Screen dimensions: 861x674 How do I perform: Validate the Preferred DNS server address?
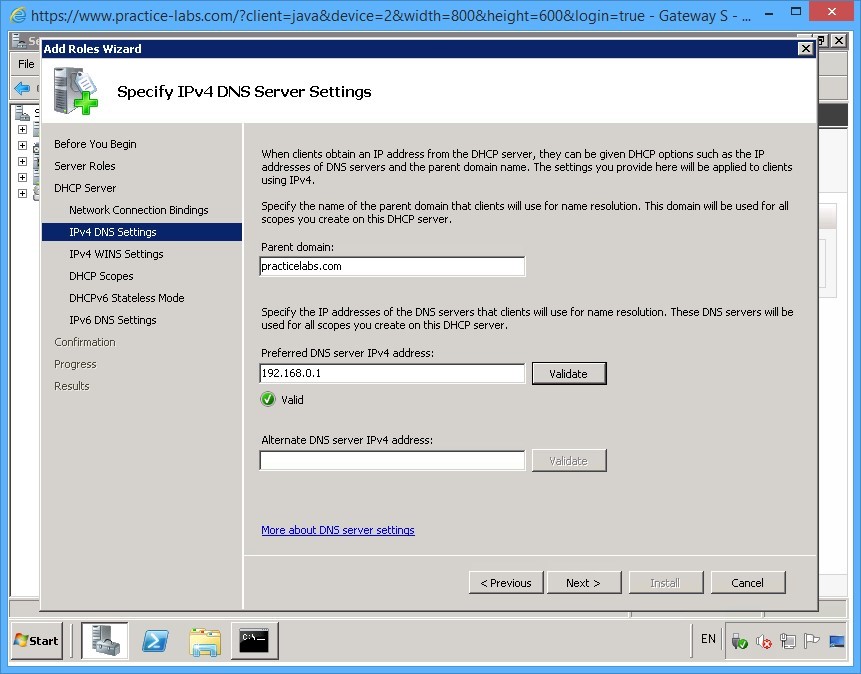point(569,373)
